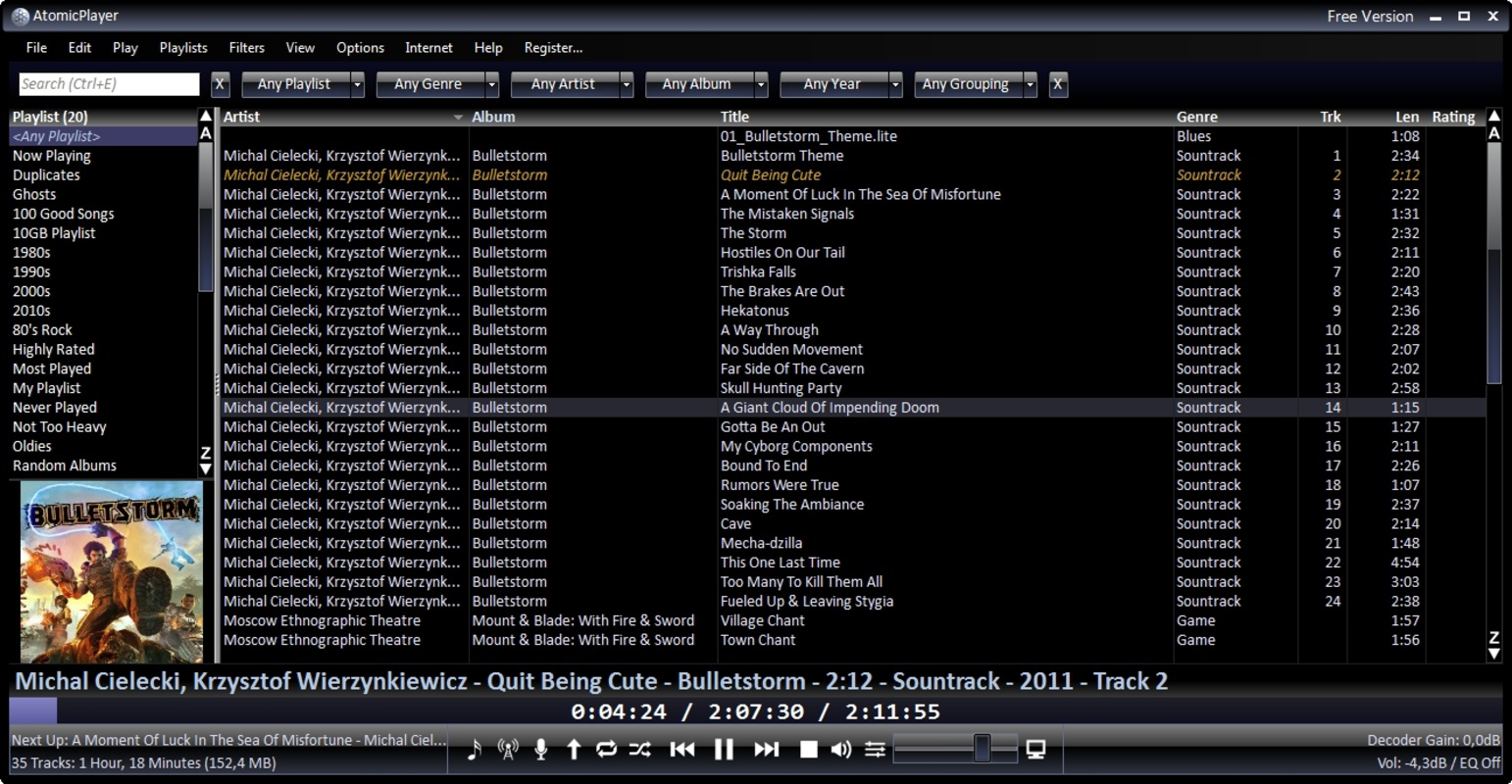Screen dimensions: 1512x784
Task: Click the Register... menu item
Action: point(553,47)
